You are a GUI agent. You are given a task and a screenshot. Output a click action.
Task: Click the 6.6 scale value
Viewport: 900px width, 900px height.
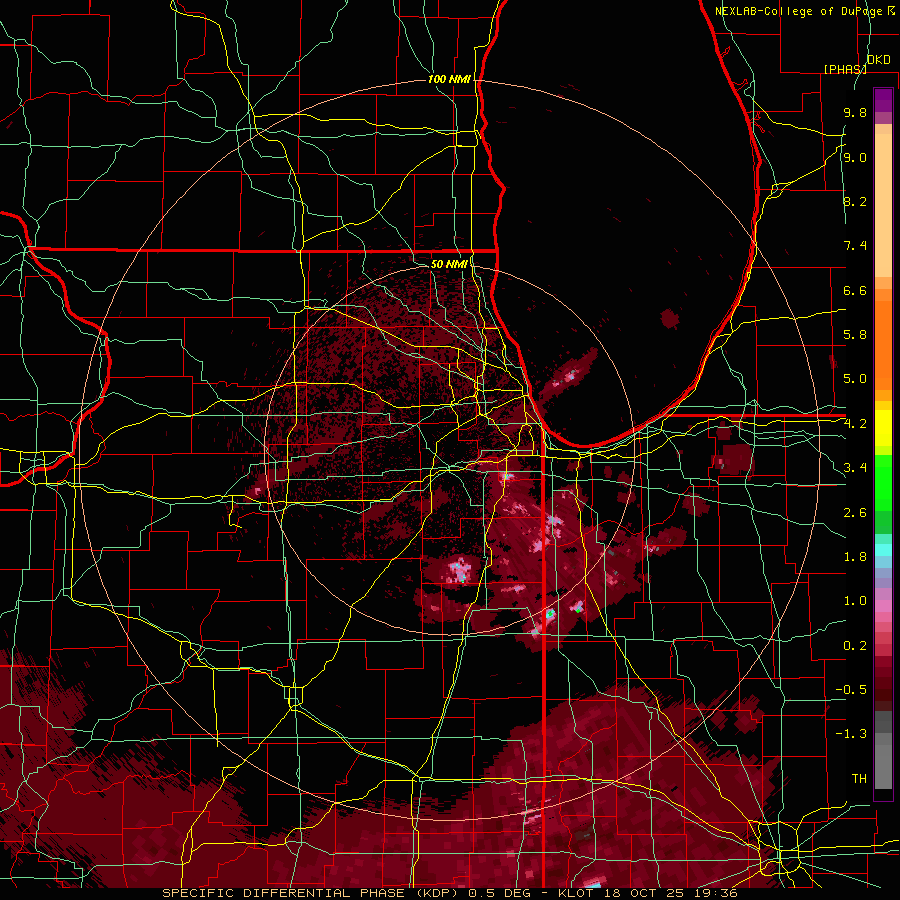[855, 290]
